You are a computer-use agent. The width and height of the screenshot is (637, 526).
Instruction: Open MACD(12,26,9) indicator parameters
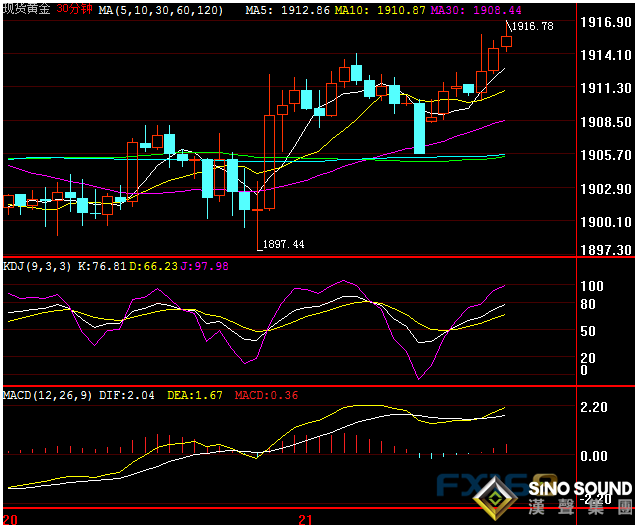[x=46, y=395]
